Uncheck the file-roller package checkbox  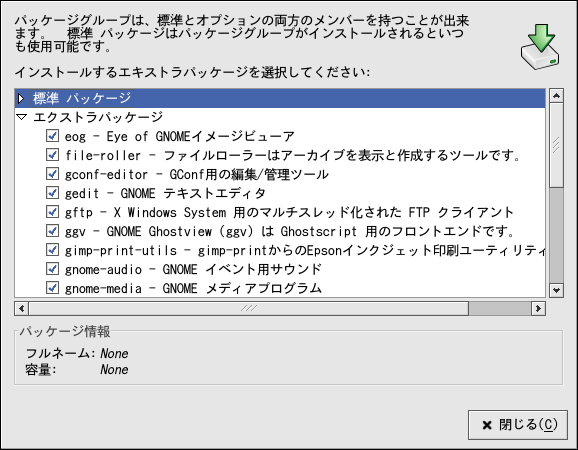pos(52,154)
